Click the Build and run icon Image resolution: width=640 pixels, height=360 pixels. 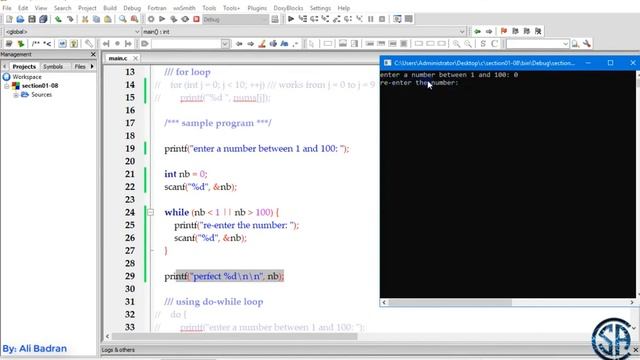tap(173, 19)
